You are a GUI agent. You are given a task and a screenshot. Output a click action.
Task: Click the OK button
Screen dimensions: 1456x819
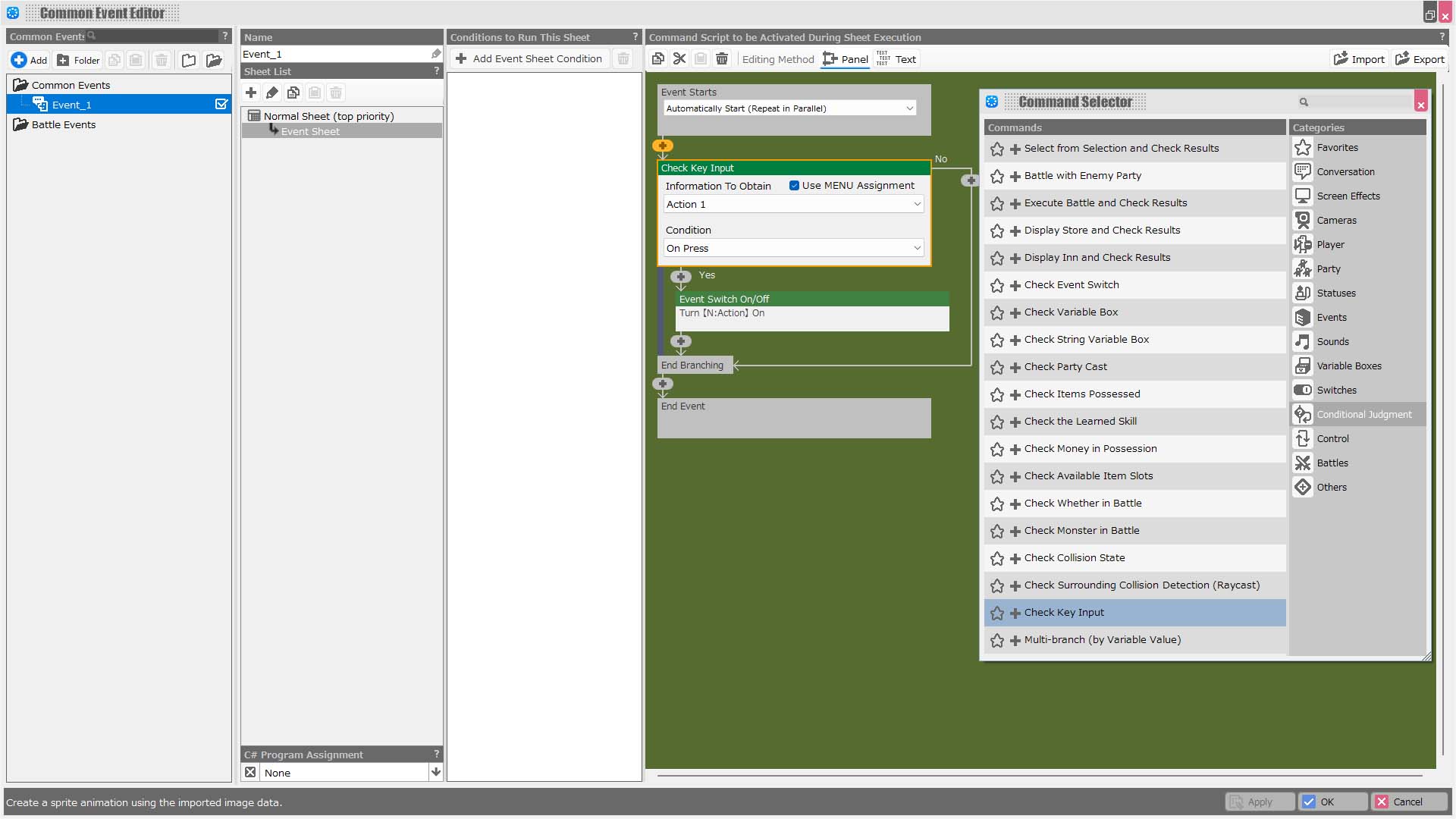[x=1332, y=802]
